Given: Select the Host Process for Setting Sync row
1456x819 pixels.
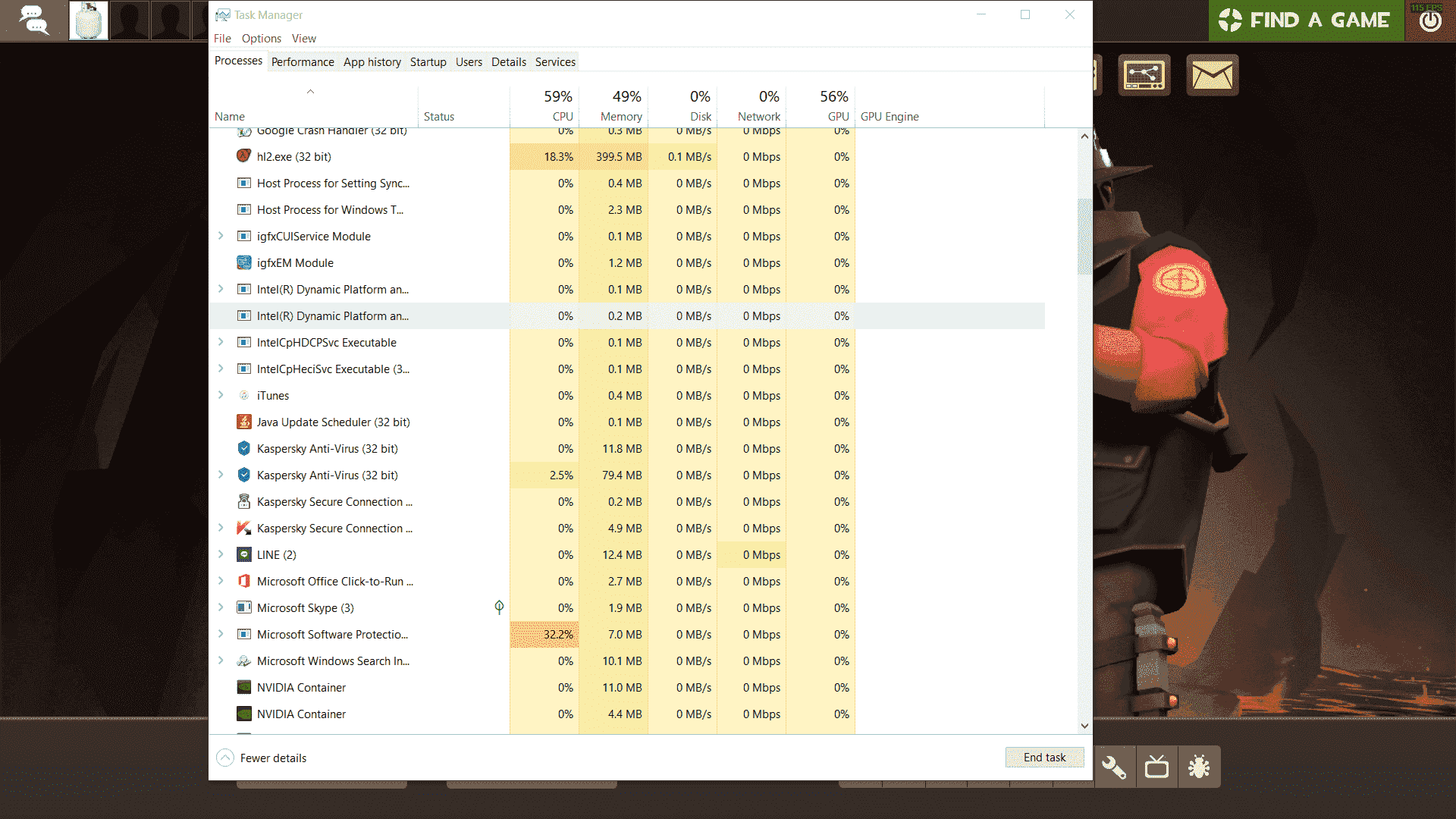Looking at the screenshot, I should pyautogui.click(x=626, y=183).
